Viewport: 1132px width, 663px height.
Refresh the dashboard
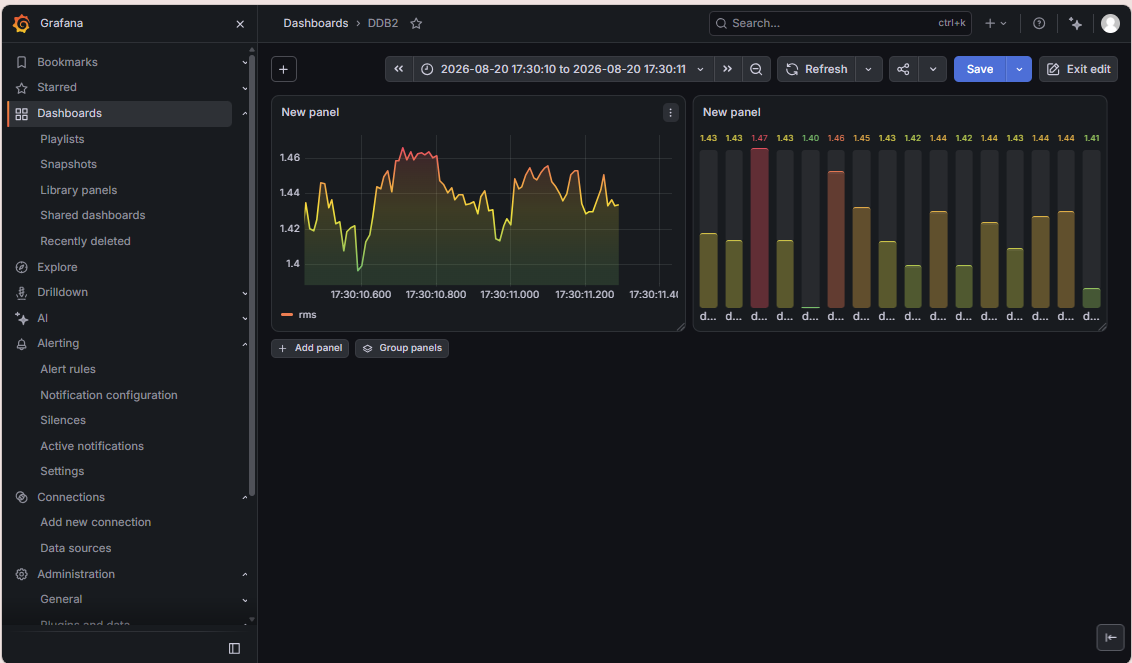(817, 69)
